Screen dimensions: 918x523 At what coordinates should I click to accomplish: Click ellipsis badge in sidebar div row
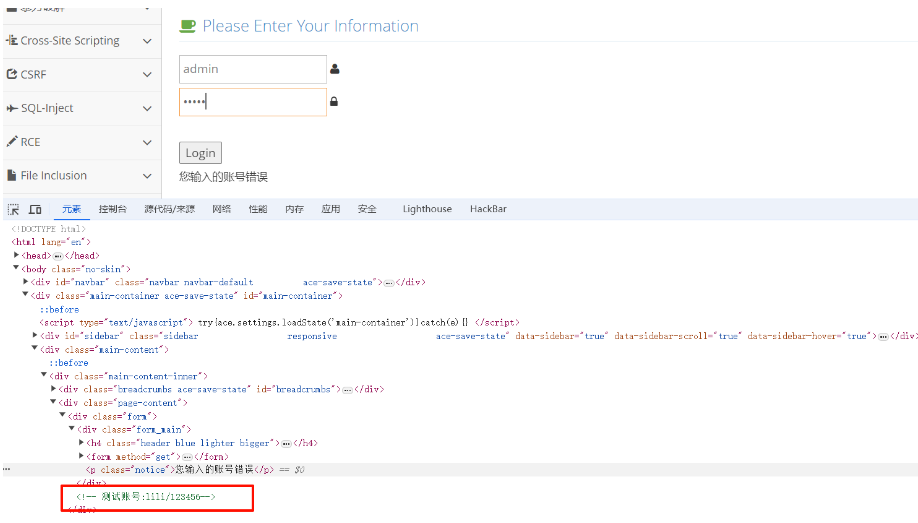[883, 337]
